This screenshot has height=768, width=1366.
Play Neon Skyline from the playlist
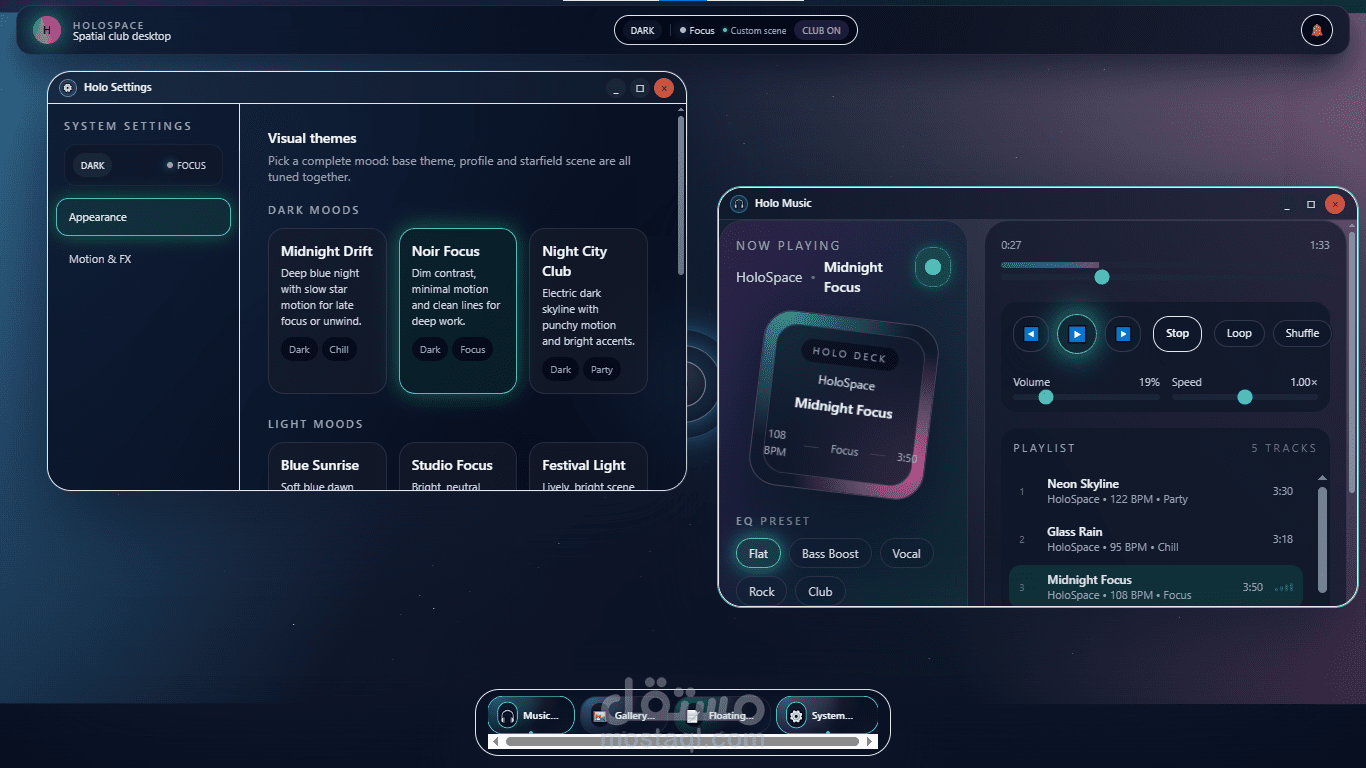[1156, 491]
